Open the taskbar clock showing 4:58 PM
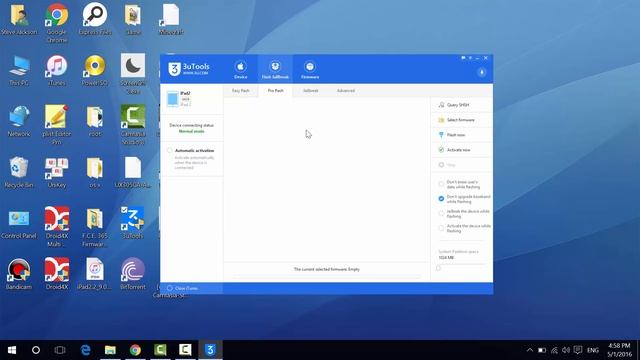The height and width of the screenshot is (360, 640). pyautogui.click(x=619, y=350)
